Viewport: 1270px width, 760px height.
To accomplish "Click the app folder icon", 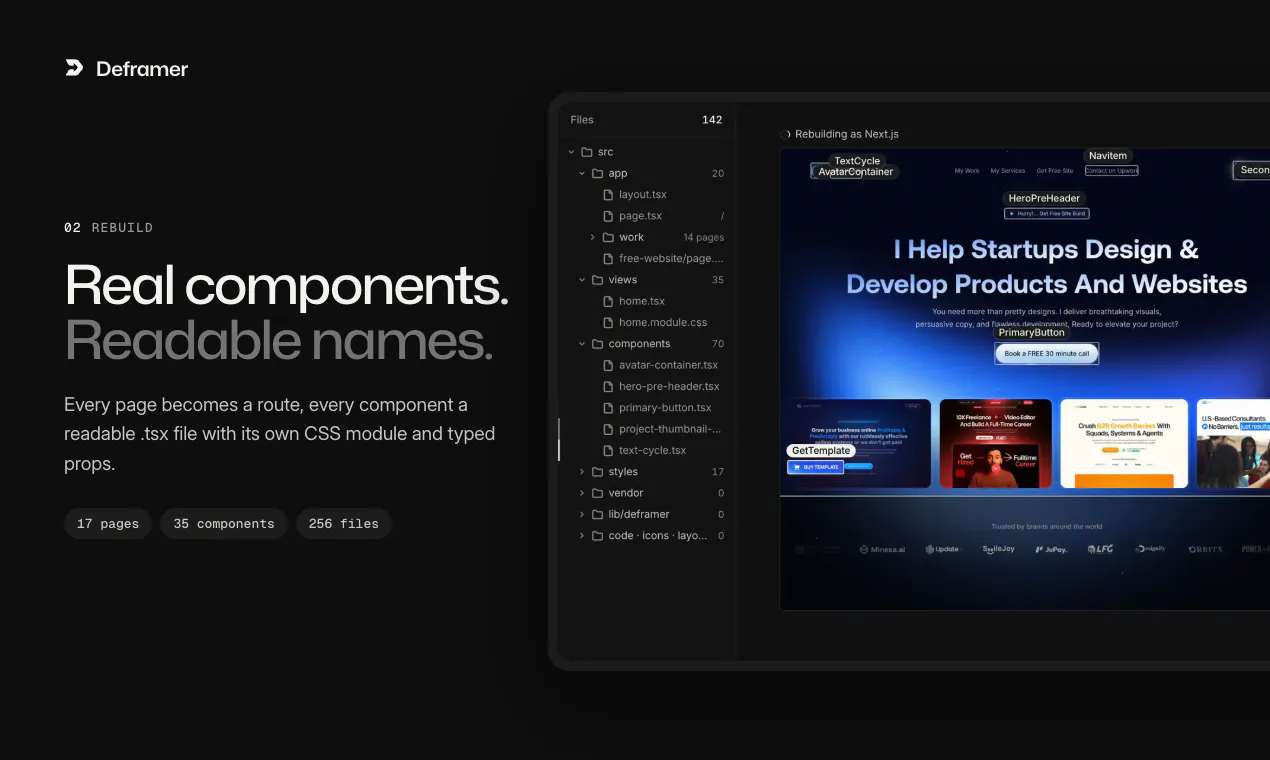I will pos(597,173).
